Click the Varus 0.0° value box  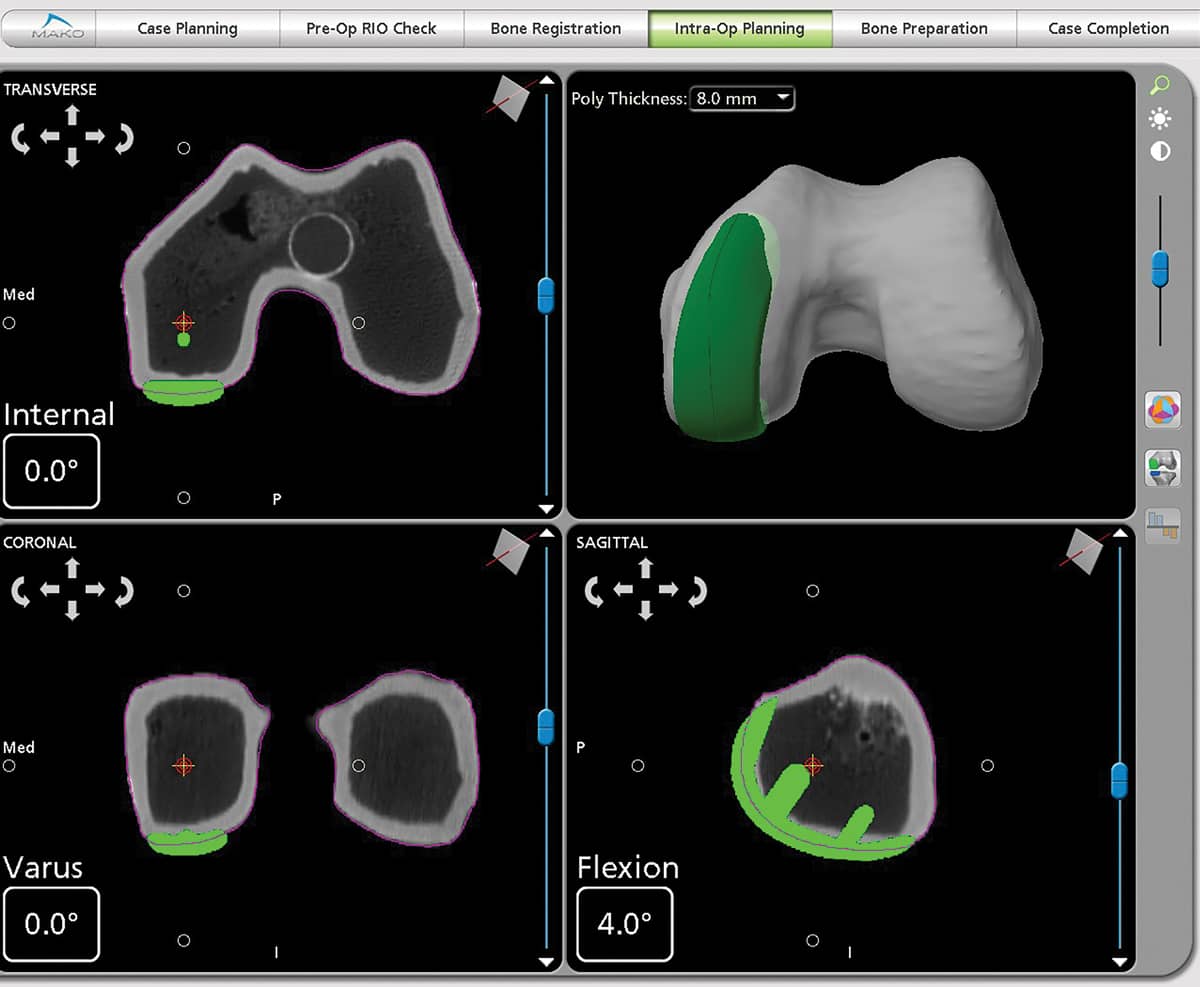(52, 924)
